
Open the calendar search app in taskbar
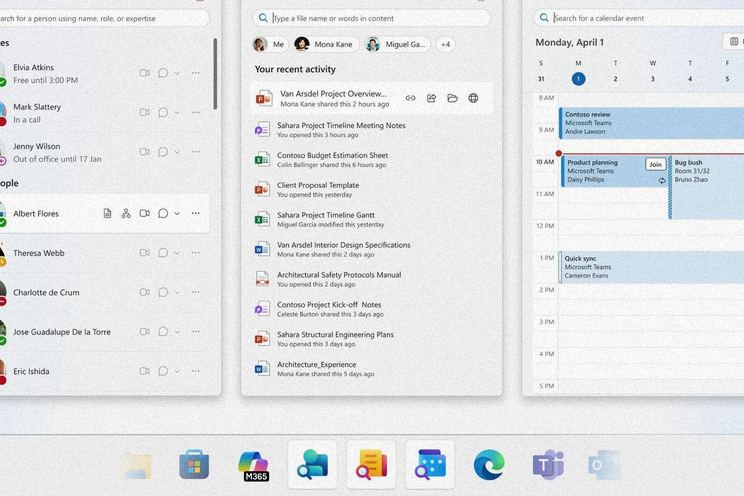pos(430,465)
